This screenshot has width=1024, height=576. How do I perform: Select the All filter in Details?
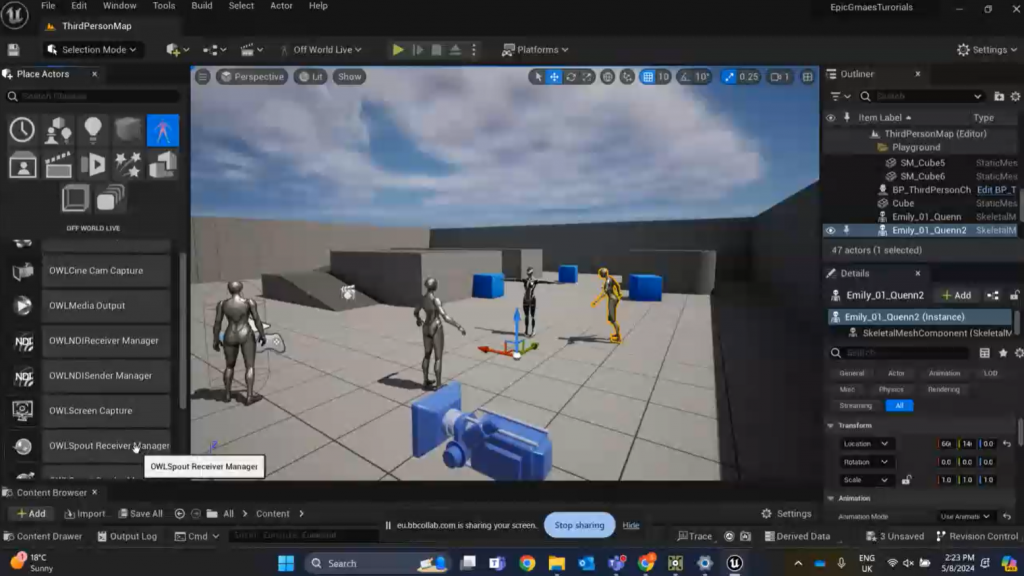(x=899, y=406)
